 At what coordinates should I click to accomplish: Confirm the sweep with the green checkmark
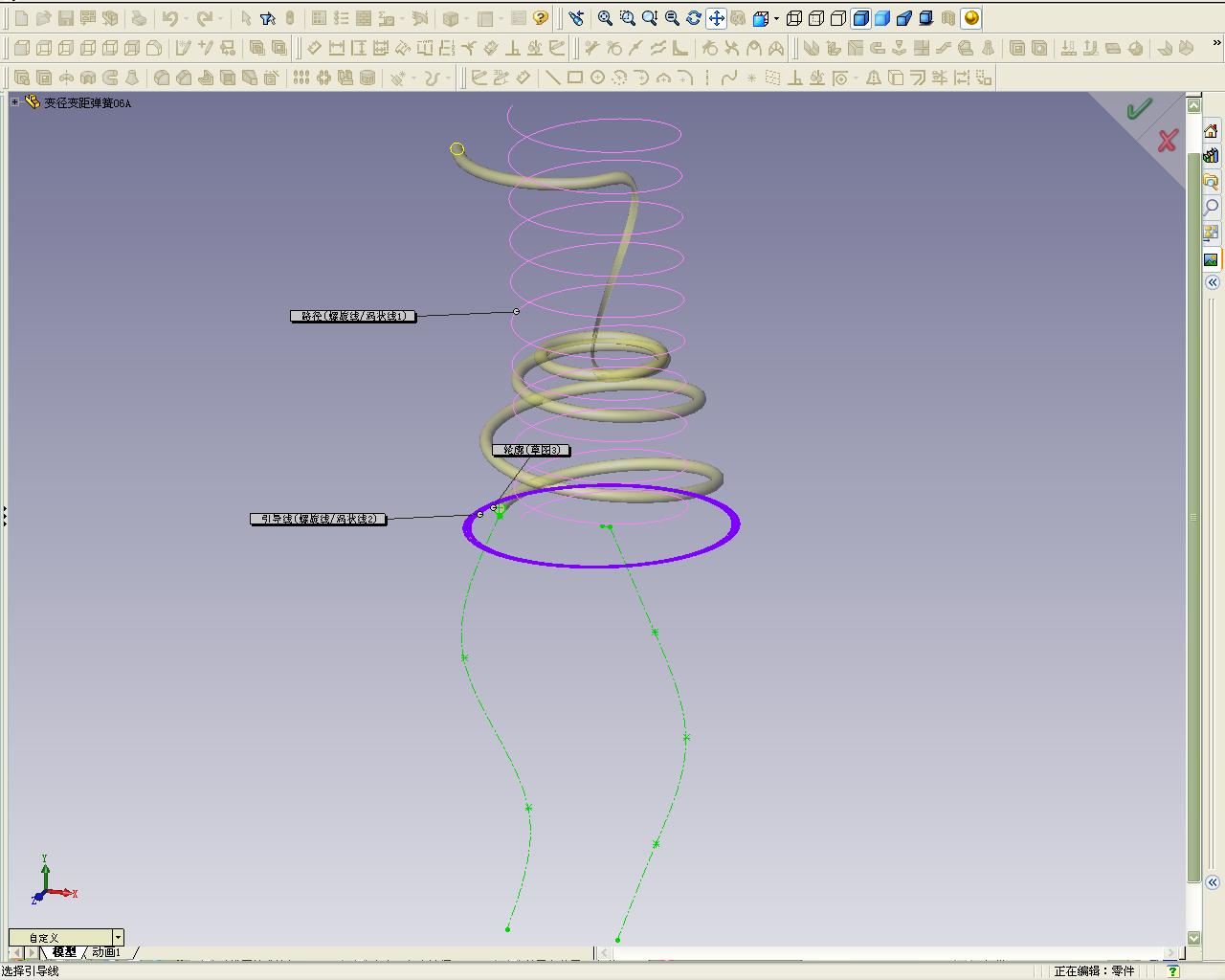(x=1139, y=109)
